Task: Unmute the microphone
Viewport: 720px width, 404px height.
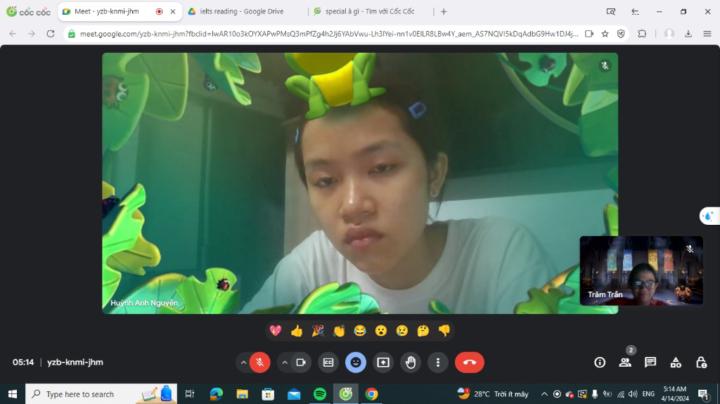Action: point(260,363)
